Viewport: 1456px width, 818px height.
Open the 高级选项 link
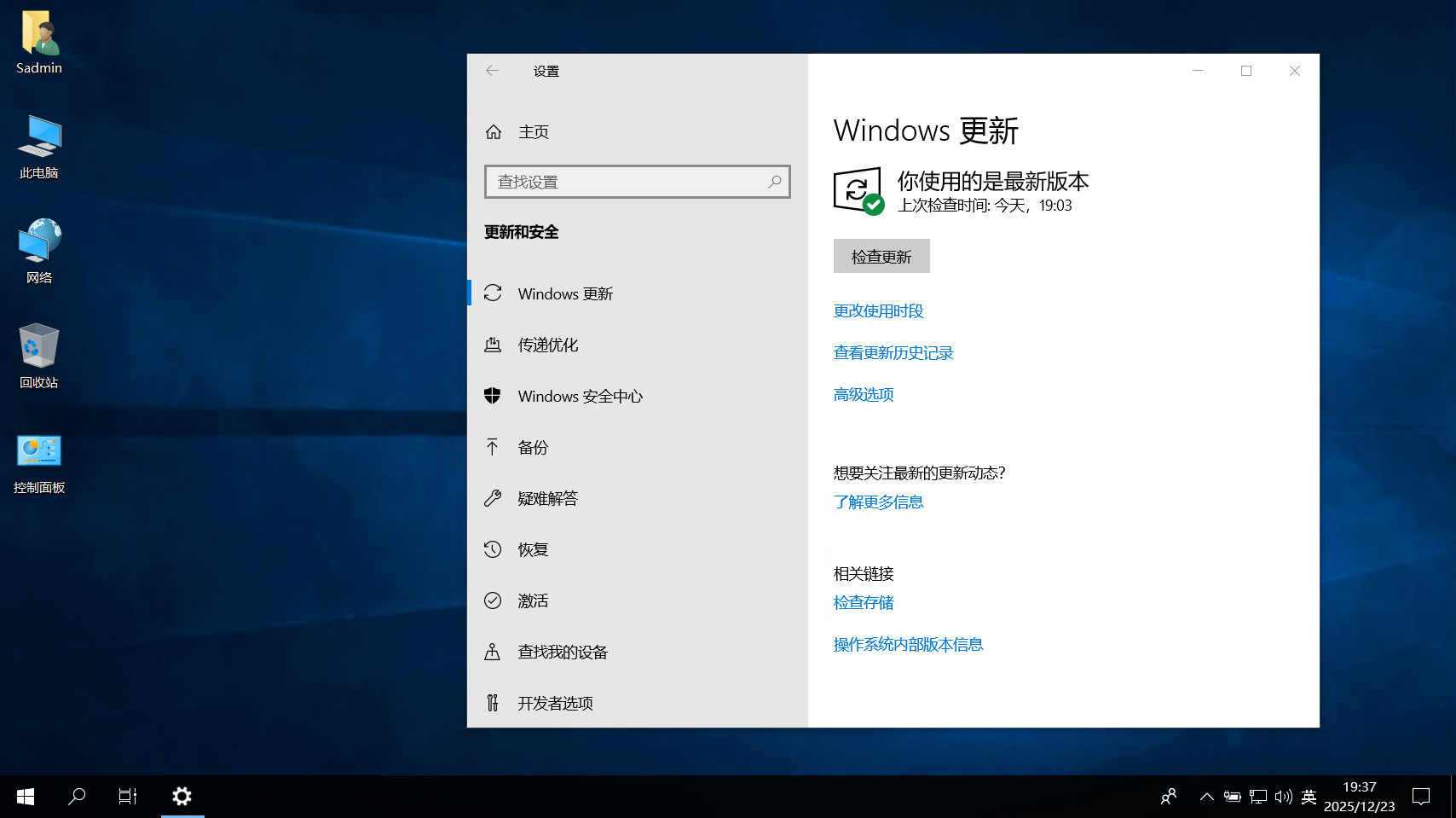(863, 394)
